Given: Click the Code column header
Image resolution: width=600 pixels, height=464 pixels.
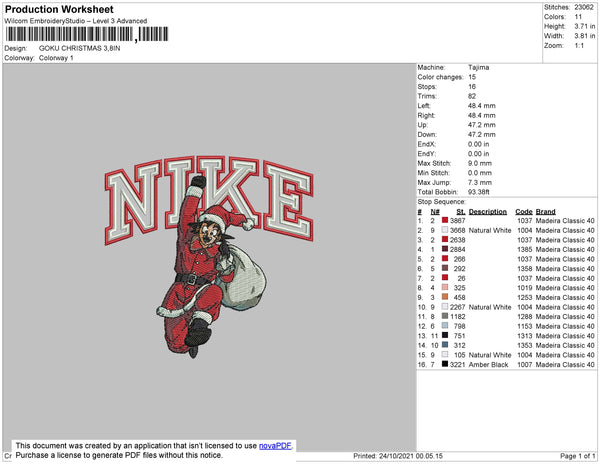Looking at the screenshot, I should click(523, 212).
